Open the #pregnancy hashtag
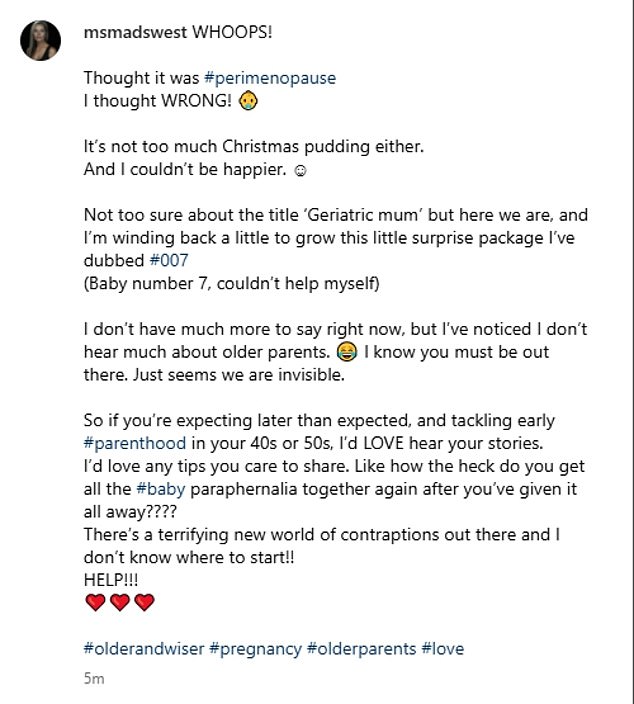This screenshot has height=704, width=634. click(x=255, y=649)
